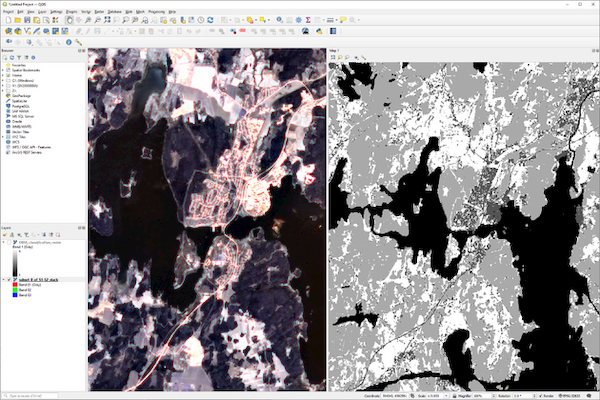600x400 pixels.
Task: Click the EPSG CRS button in status bar
Action: tap(569, 396)
